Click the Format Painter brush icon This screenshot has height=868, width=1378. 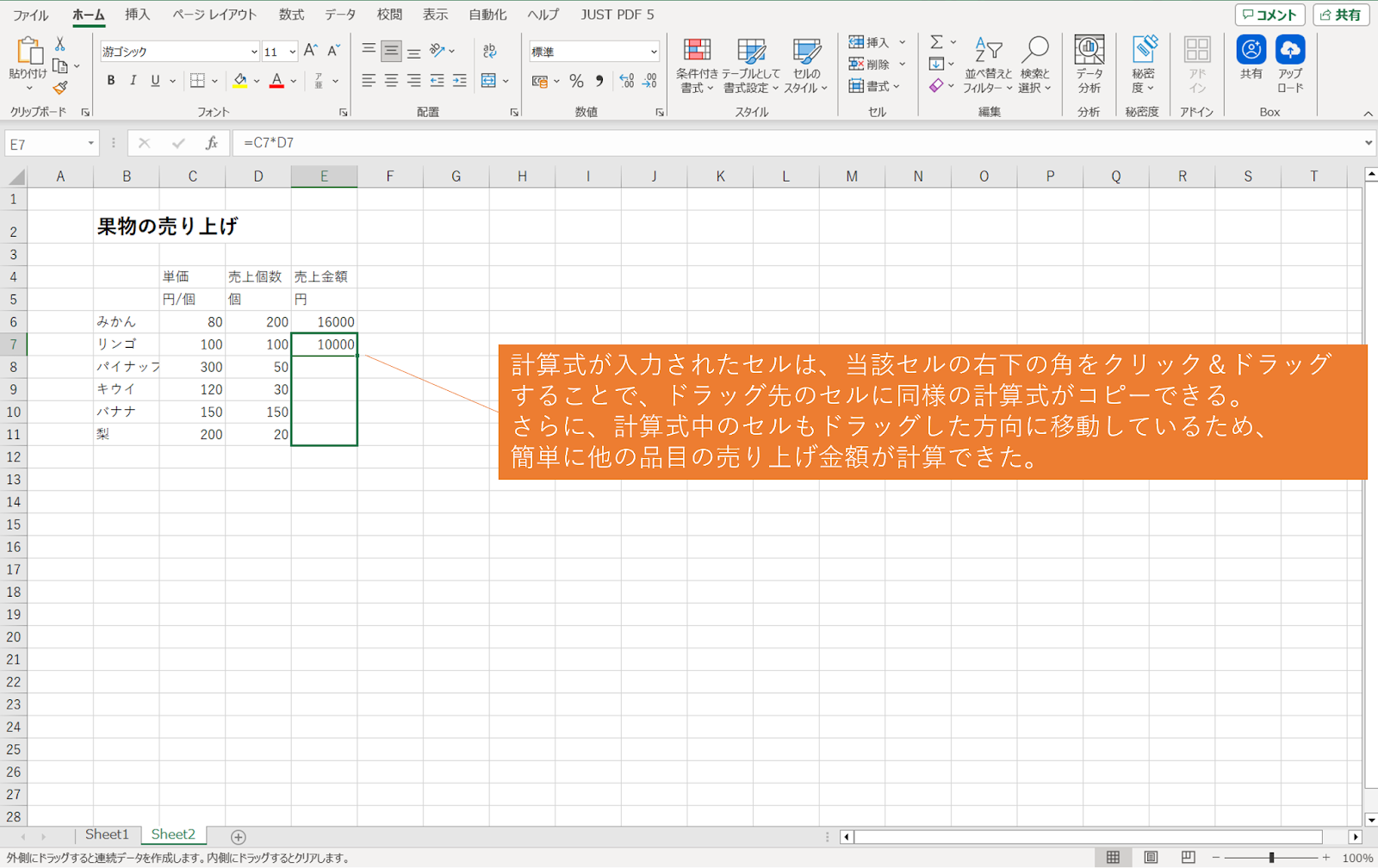pyautogui.click(x=60, y=88)
